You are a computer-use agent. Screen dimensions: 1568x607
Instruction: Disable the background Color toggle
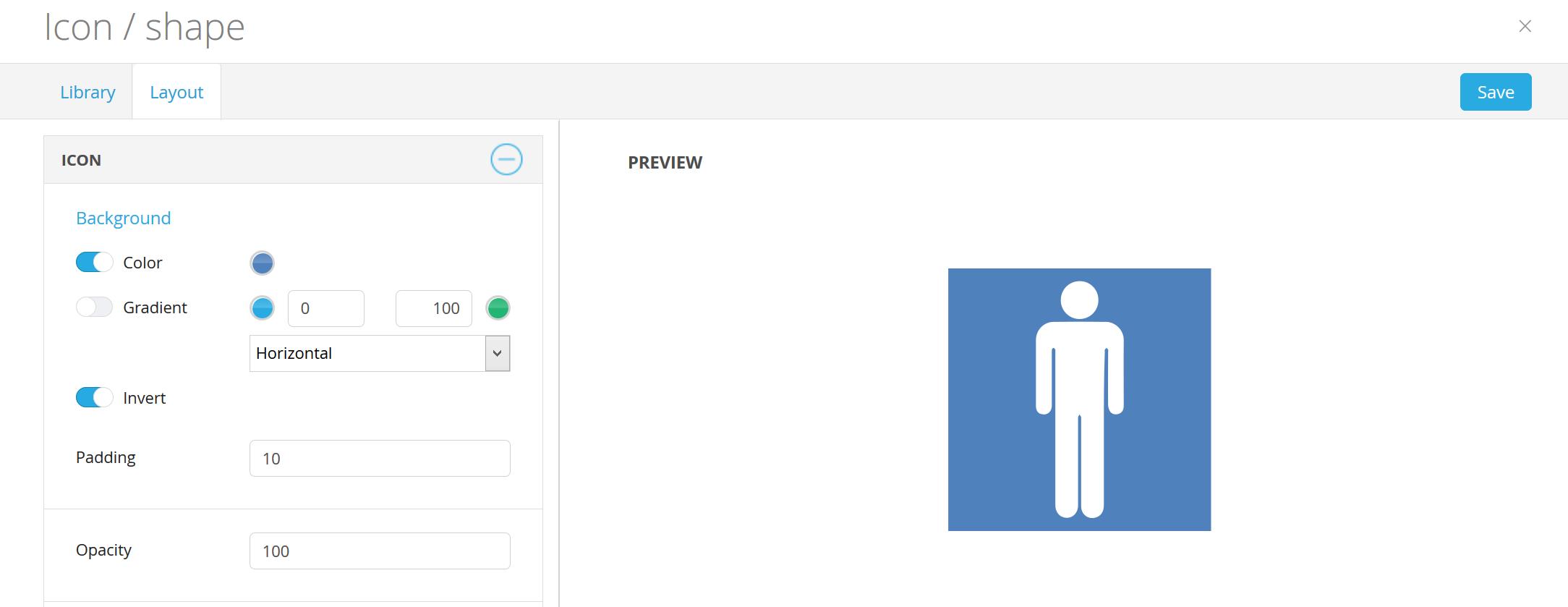(x=94, y=263)
